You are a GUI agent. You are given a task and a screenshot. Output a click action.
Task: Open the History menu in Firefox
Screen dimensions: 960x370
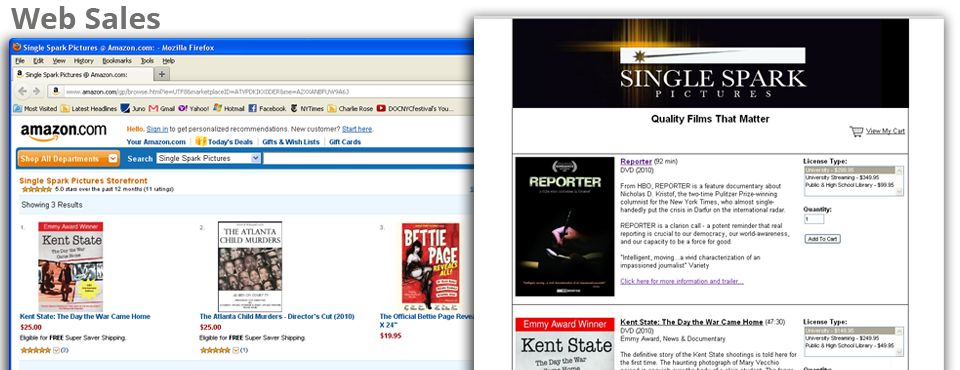[84, 61]
